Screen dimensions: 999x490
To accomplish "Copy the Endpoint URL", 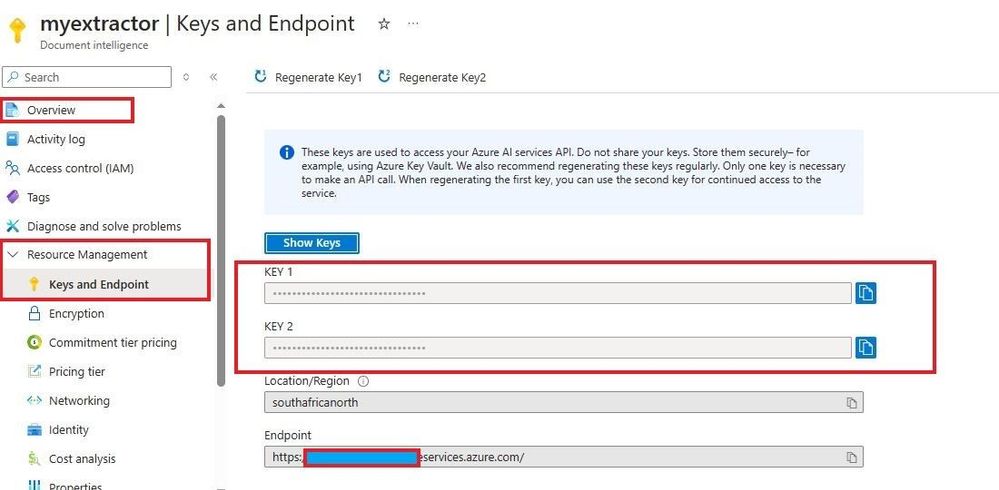I will 851,457.
